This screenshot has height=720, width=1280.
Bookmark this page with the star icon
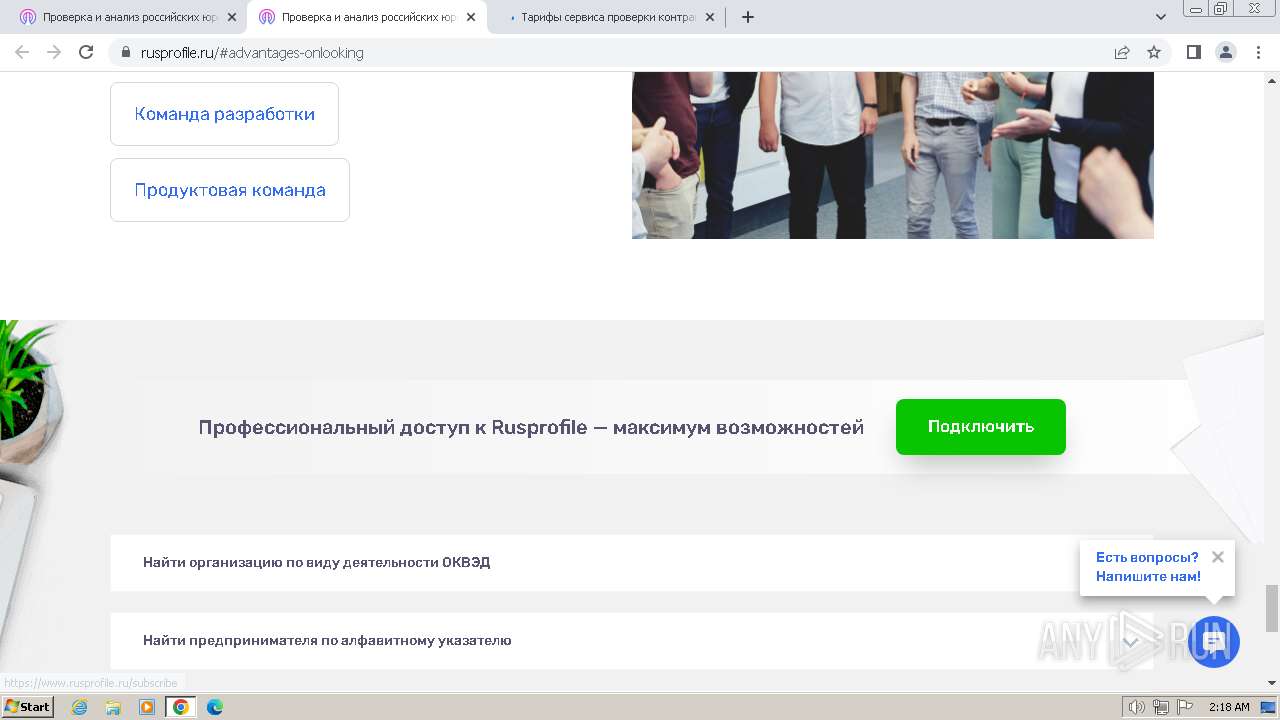(x=1154, y=53)
